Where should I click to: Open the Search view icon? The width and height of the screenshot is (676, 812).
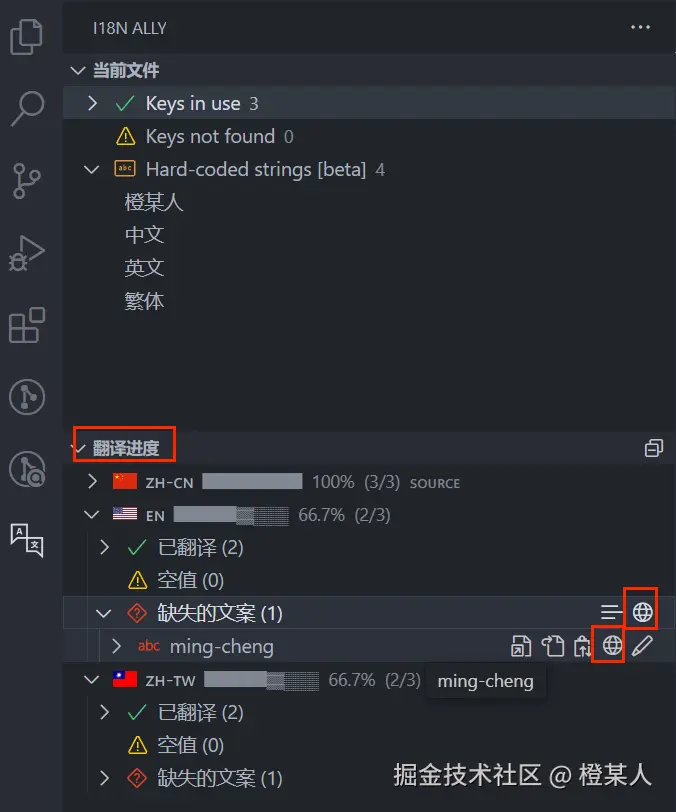click(27, 108)
